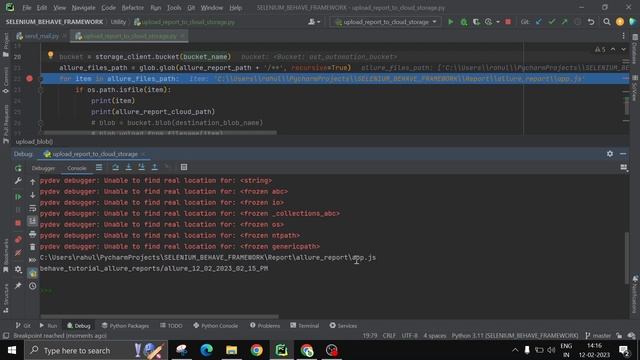The image size is (640, 360).
Task: Run with coverage from the main toolbar
Action: pyautogui.click(x=476, y=22)
